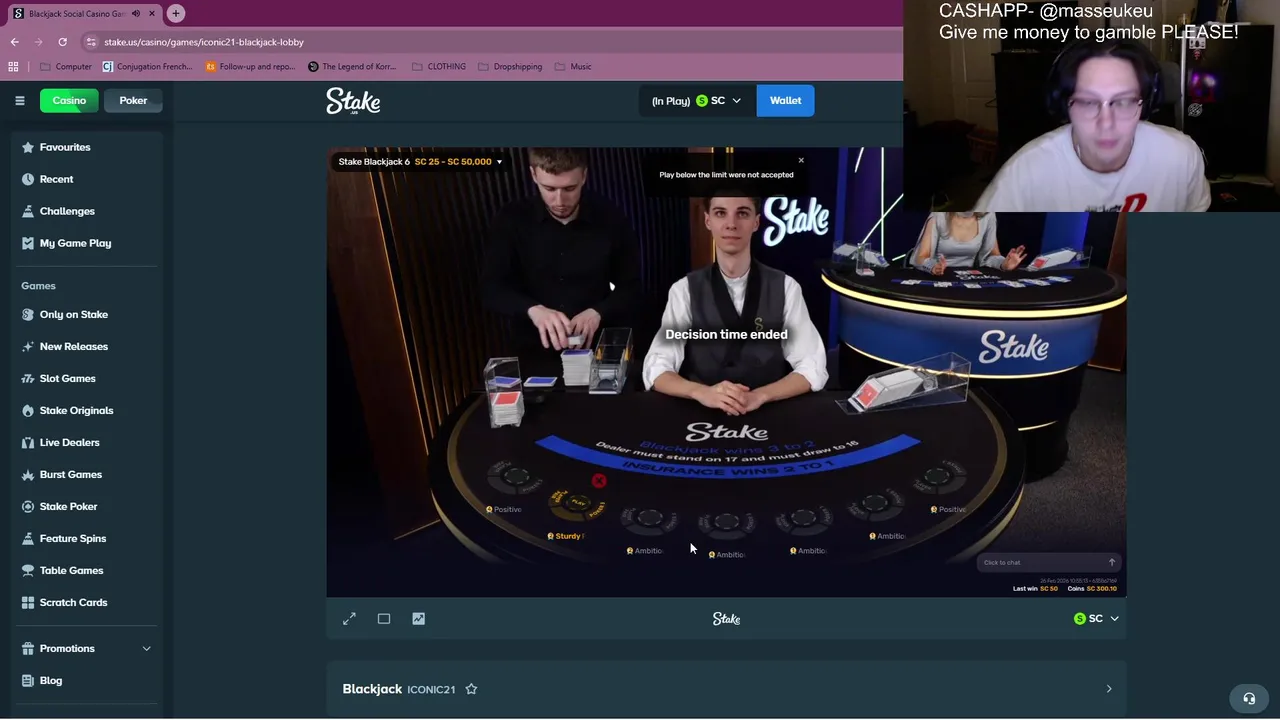Click the Stake logo in header
Screen dimensions: 1280x720
coord(353,101)
